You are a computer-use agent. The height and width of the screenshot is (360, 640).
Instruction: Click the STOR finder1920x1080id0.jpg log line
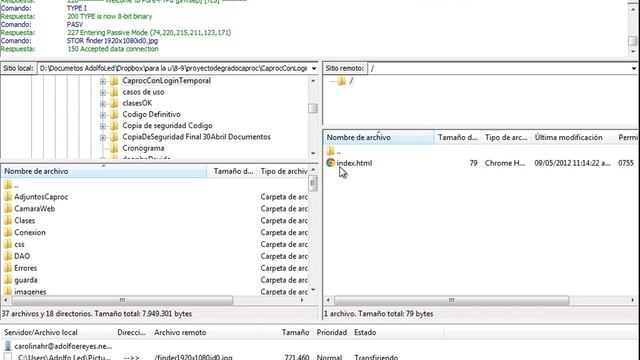(112, 41)
